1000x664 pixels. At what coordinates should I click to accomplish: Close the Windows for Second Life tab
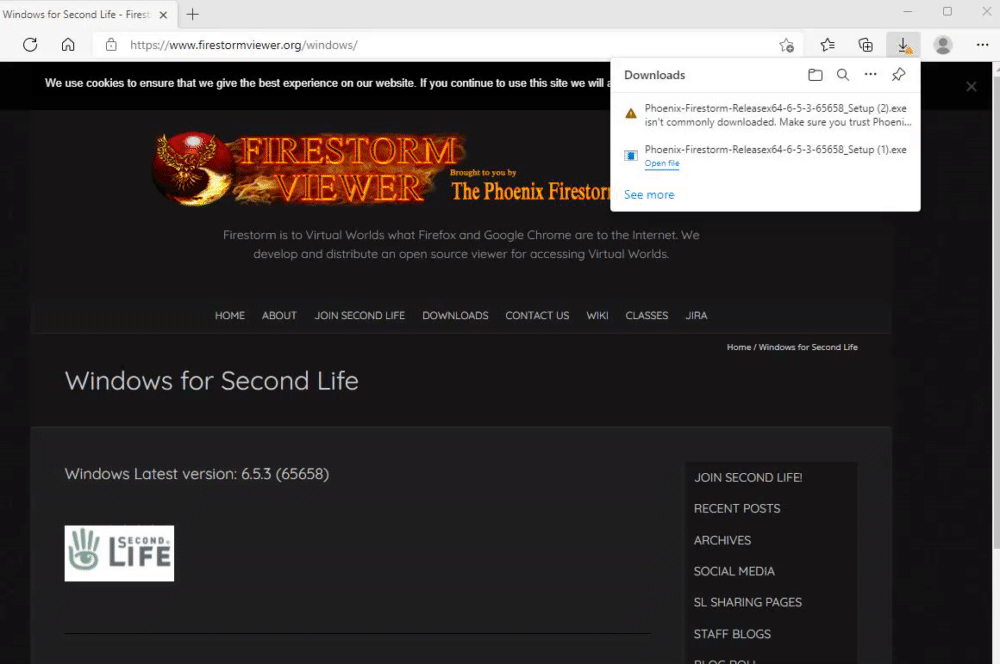pyautogui.click(x=163, y=15)
